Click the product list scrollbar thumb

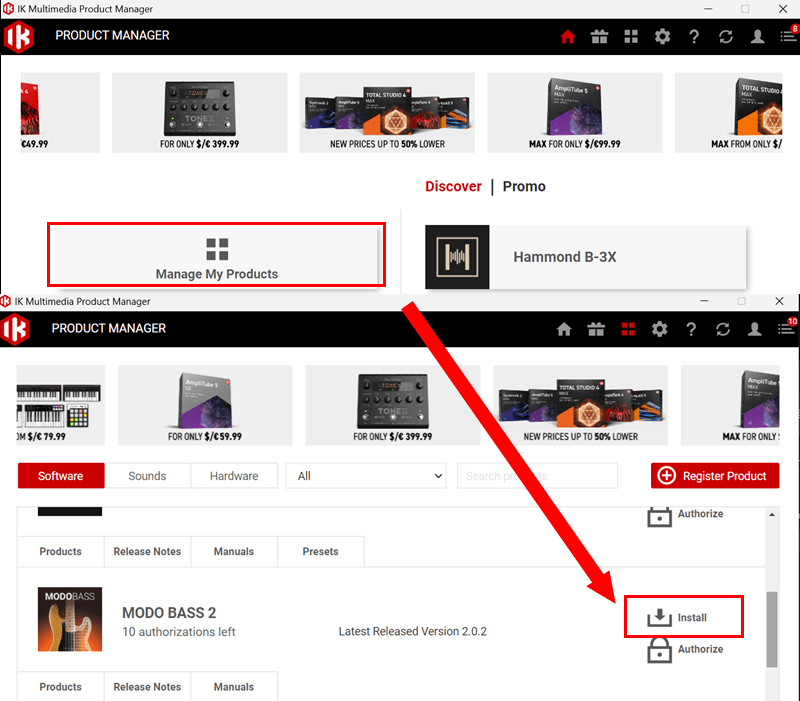point(772,629)
